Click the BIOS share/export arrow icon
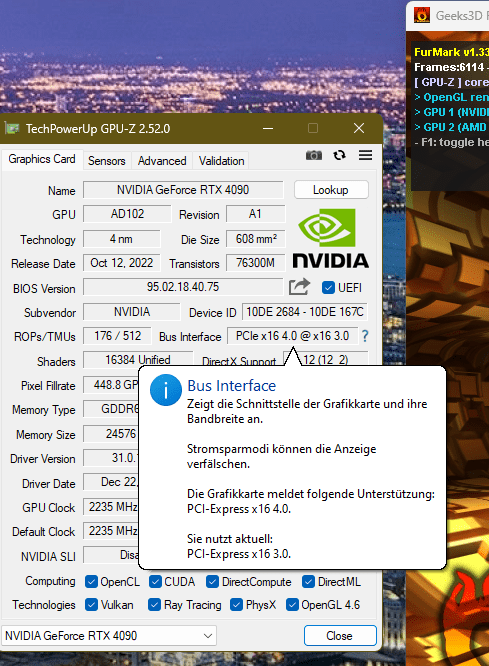Screen dimensions: 489x666 [x=300, y=287]
